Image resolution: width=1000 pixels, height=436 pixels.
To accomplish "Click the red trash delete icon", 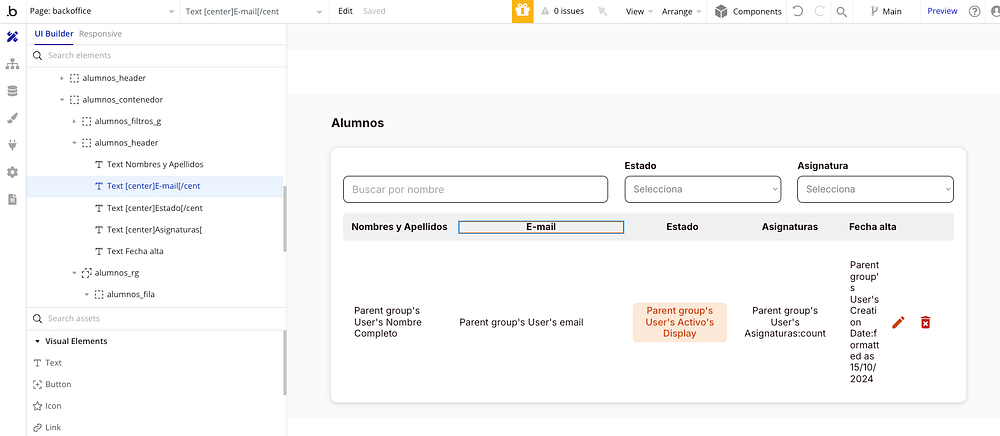I will (x=926, y=322).
